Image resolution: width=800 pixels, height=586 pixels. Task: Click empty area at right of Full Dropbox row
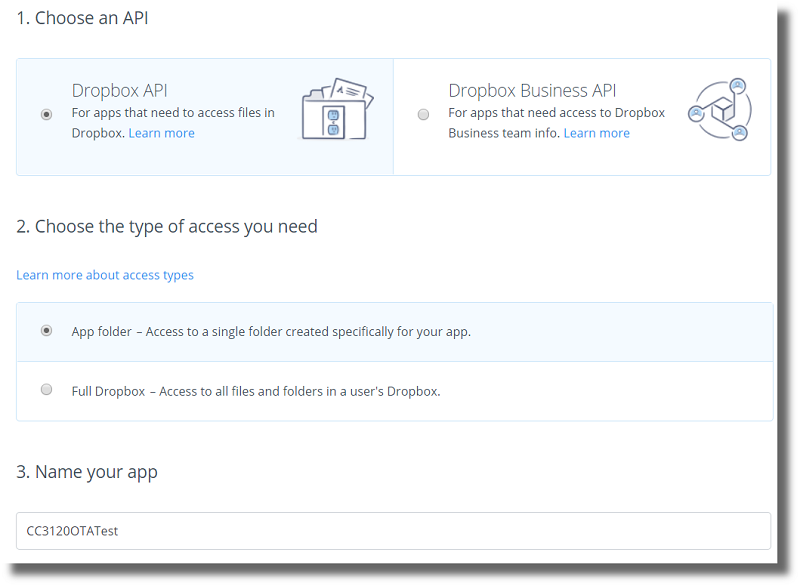point(620,391)
